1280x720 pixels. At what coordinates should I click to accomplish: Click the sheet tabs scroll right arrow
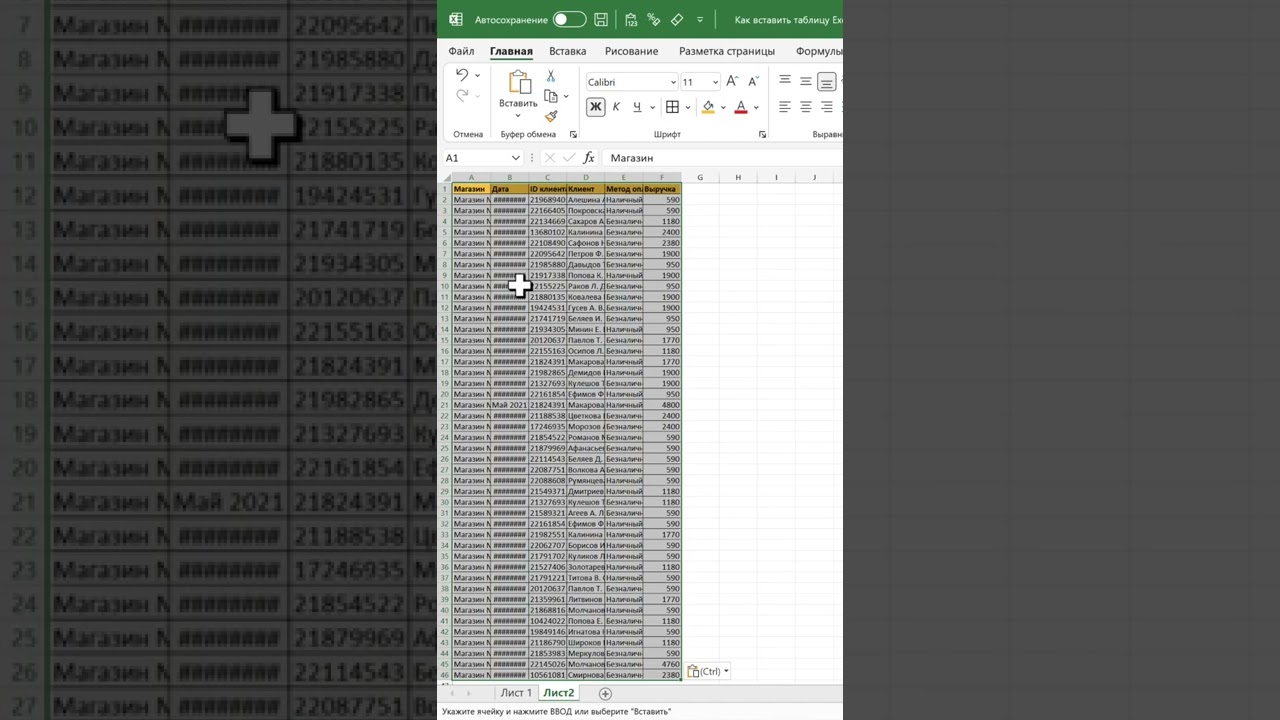pyautogui.click(x=468, y=693)
